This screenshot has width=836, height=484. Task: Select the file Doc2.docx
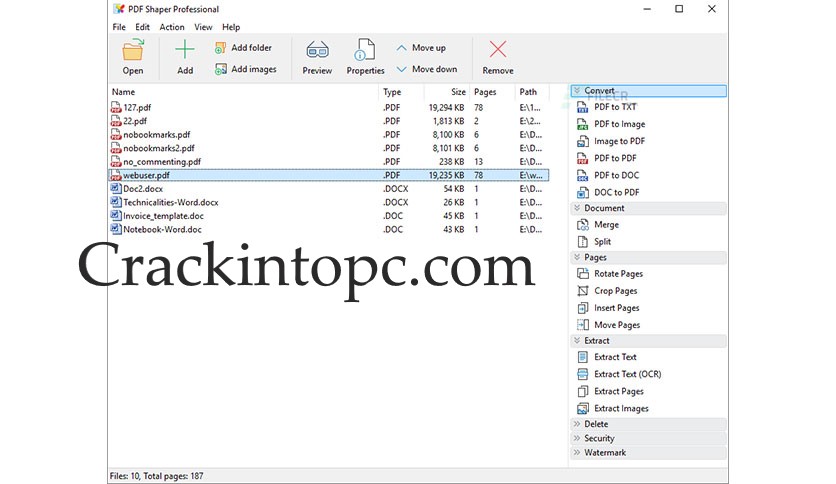tap(143, 189)
